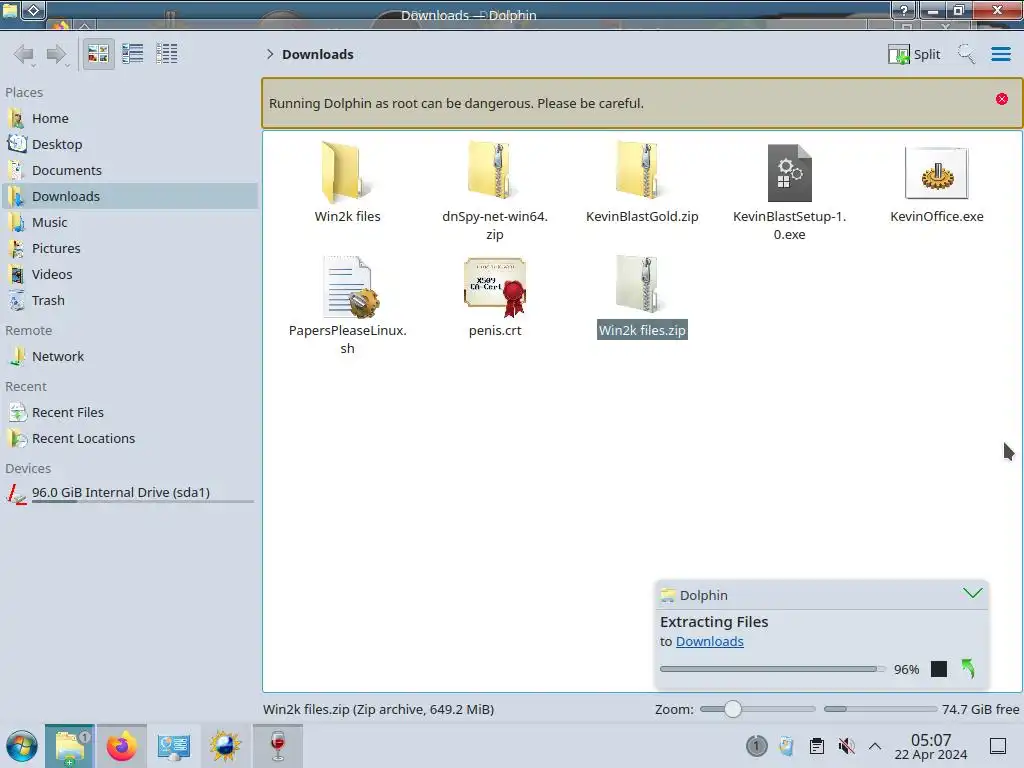Open Home in Places panel
Image resolution: width=1024 pixels, height=768 pixels.
pyautogui.click(x=131, y=118)
